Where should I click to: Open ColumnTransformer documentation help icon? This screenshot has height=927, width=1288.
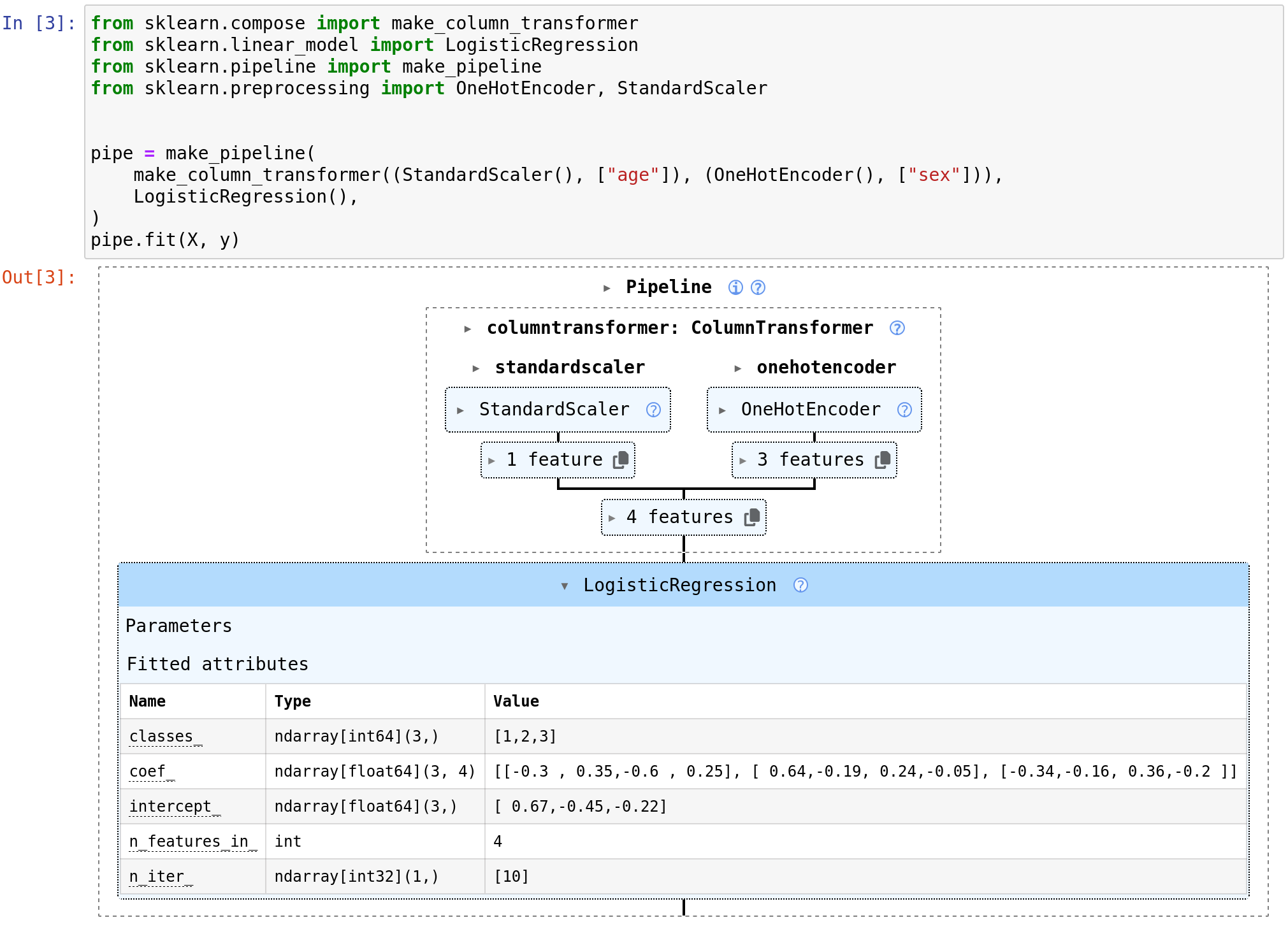897,328
